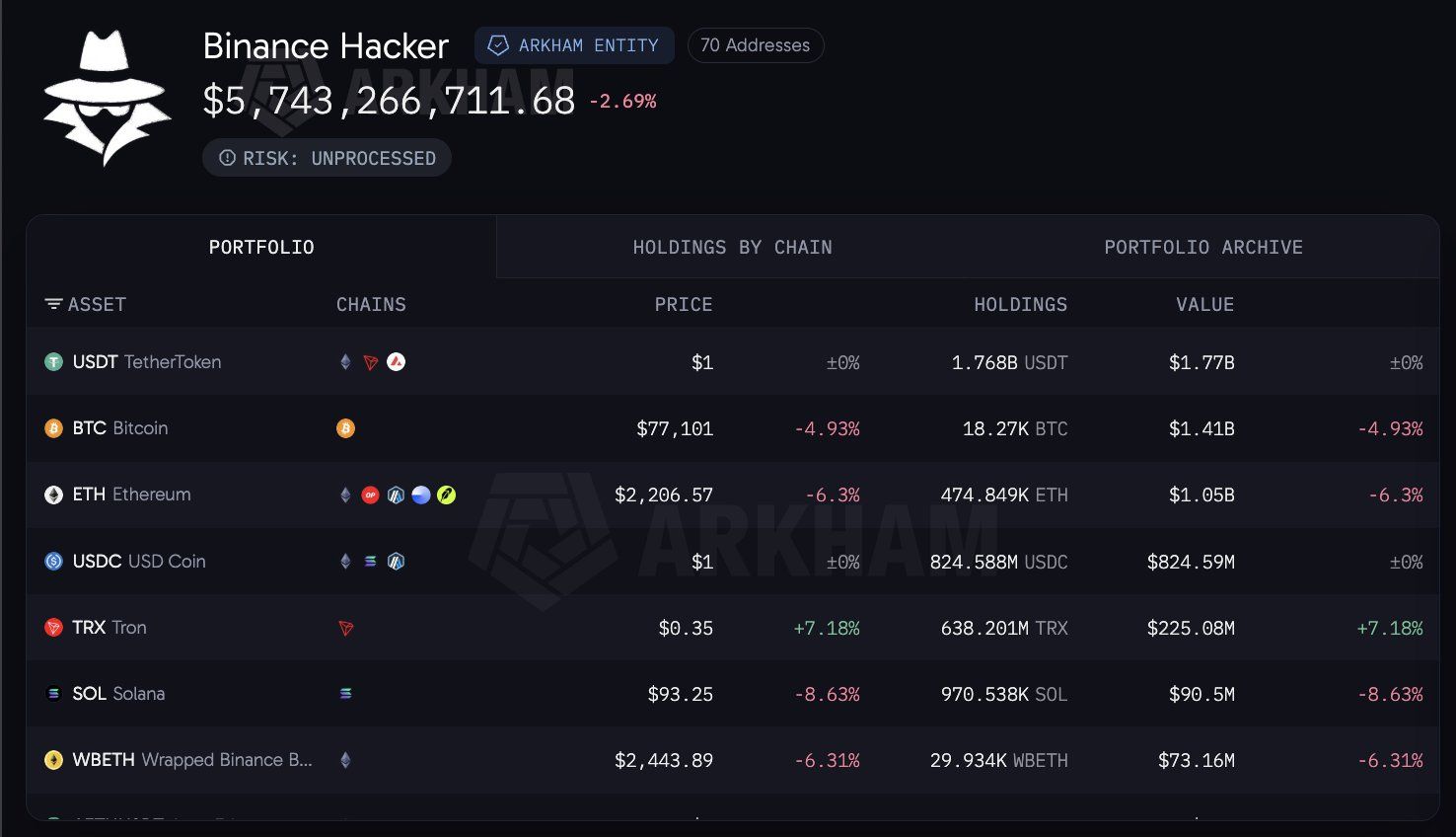Viewport: 1456px width, 837px height.
Task: Click the Arbitrum chain icon in USDC row
Action: point(397,561)
